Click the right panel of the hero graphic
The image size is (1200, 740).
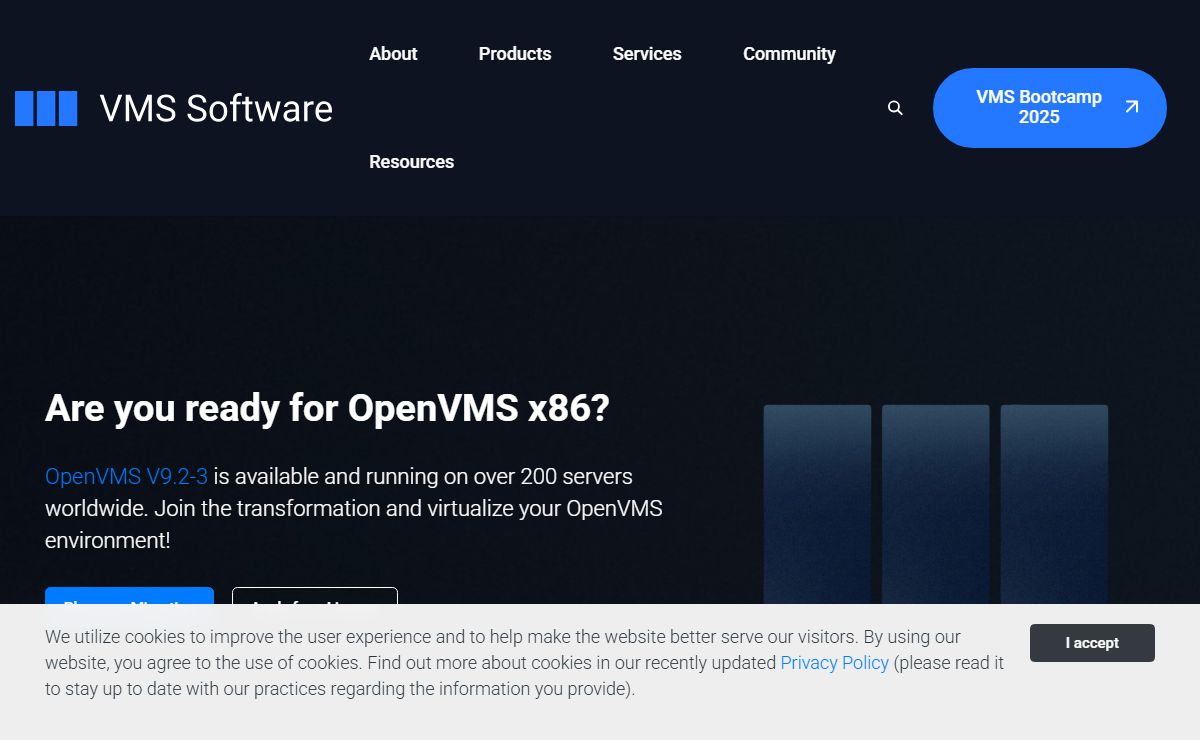[1054, 500]
